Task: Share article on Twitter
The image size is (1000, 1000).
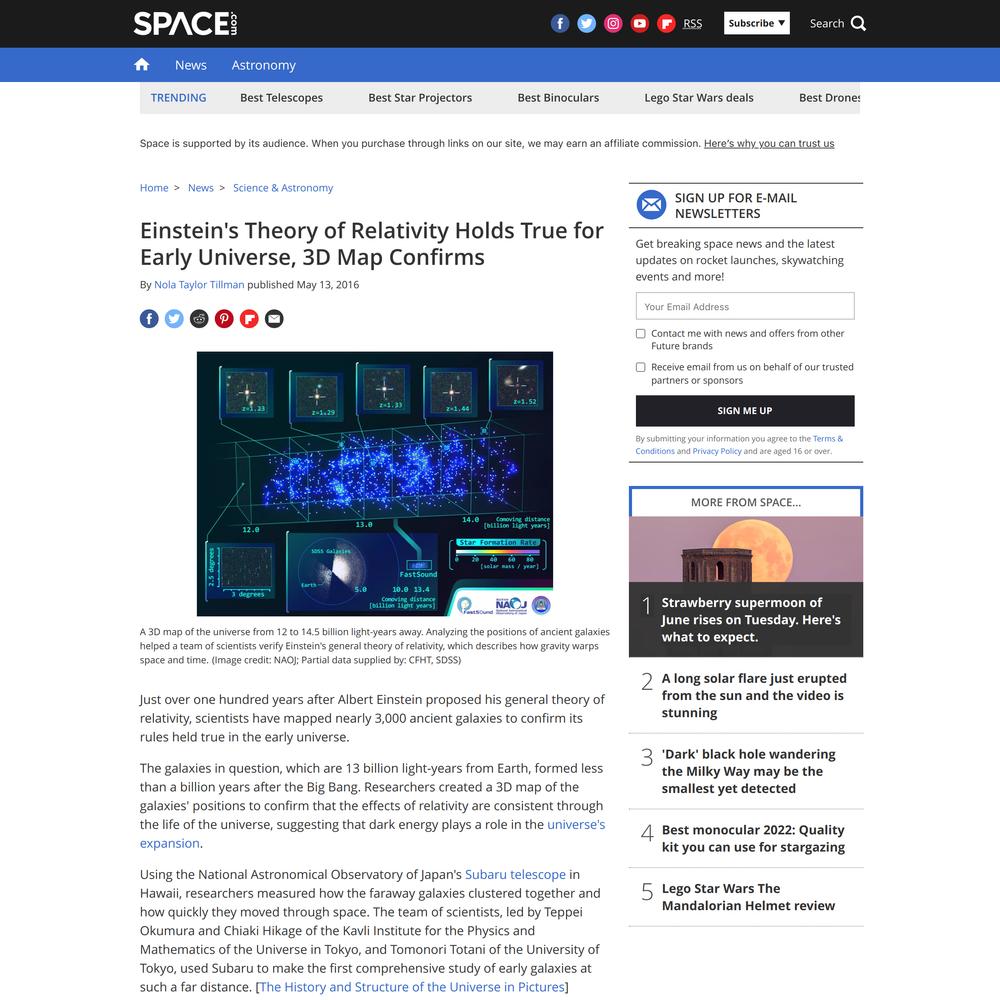Action: point(174,318)
